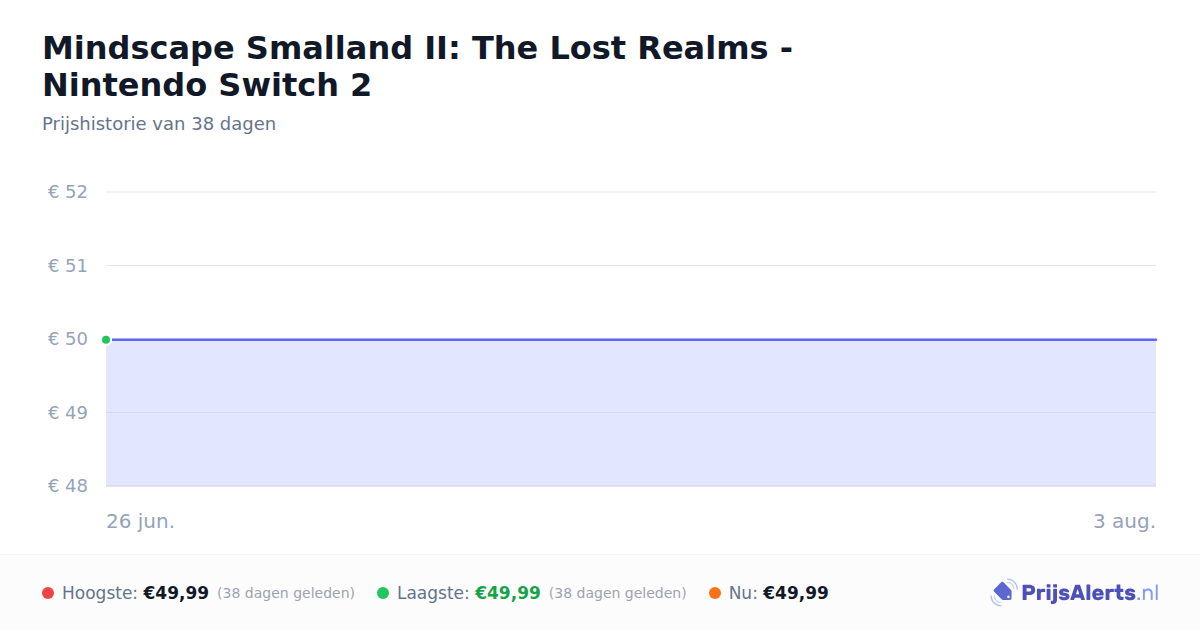Click the product title Mindscape Smalland II

[417, 66]
